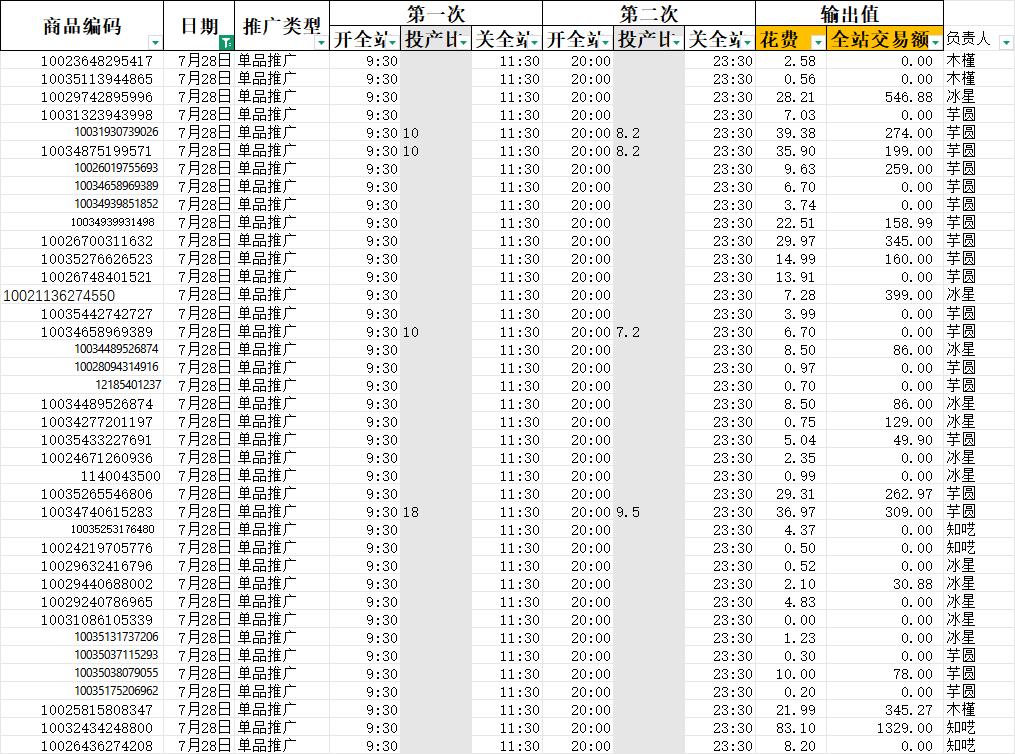Viewport: 1015px width, 754px height.
Task: Select product code cell 10029742895996
Action: [x=82, y=97]
